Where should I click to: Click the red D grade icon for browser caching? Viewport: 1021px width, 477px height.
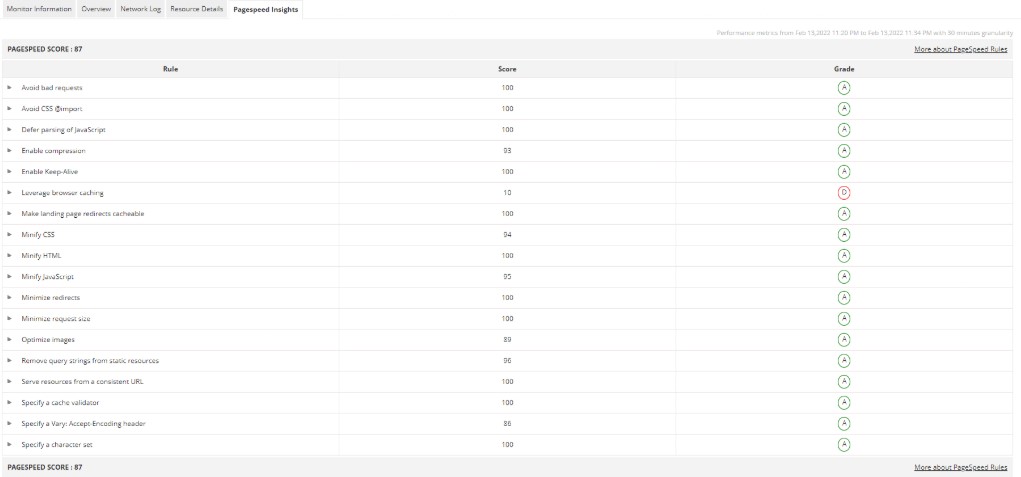click(x=843, y=192)
